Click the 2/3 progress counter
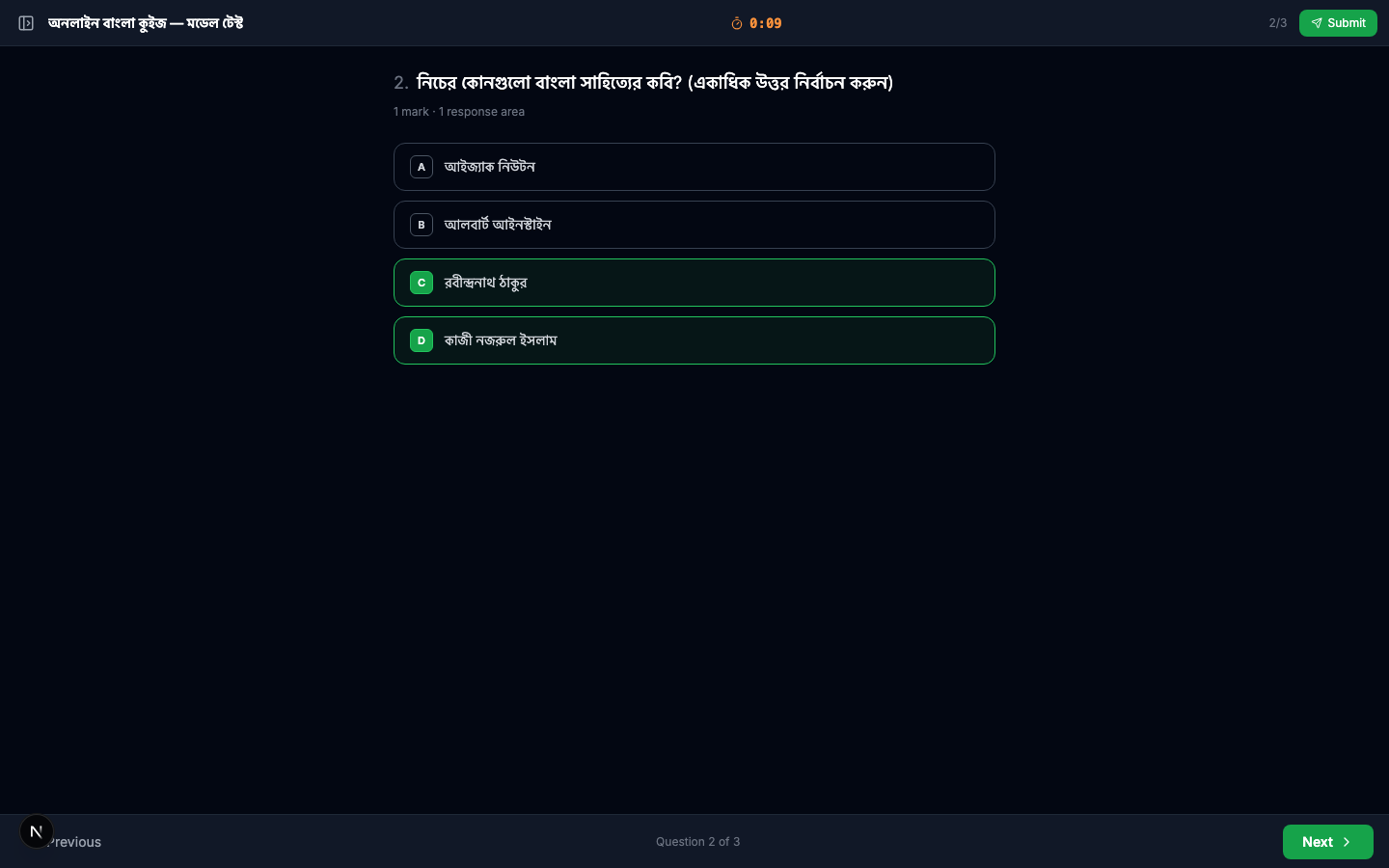This screenshot has height=868, width=1389. click(1277, 23)
